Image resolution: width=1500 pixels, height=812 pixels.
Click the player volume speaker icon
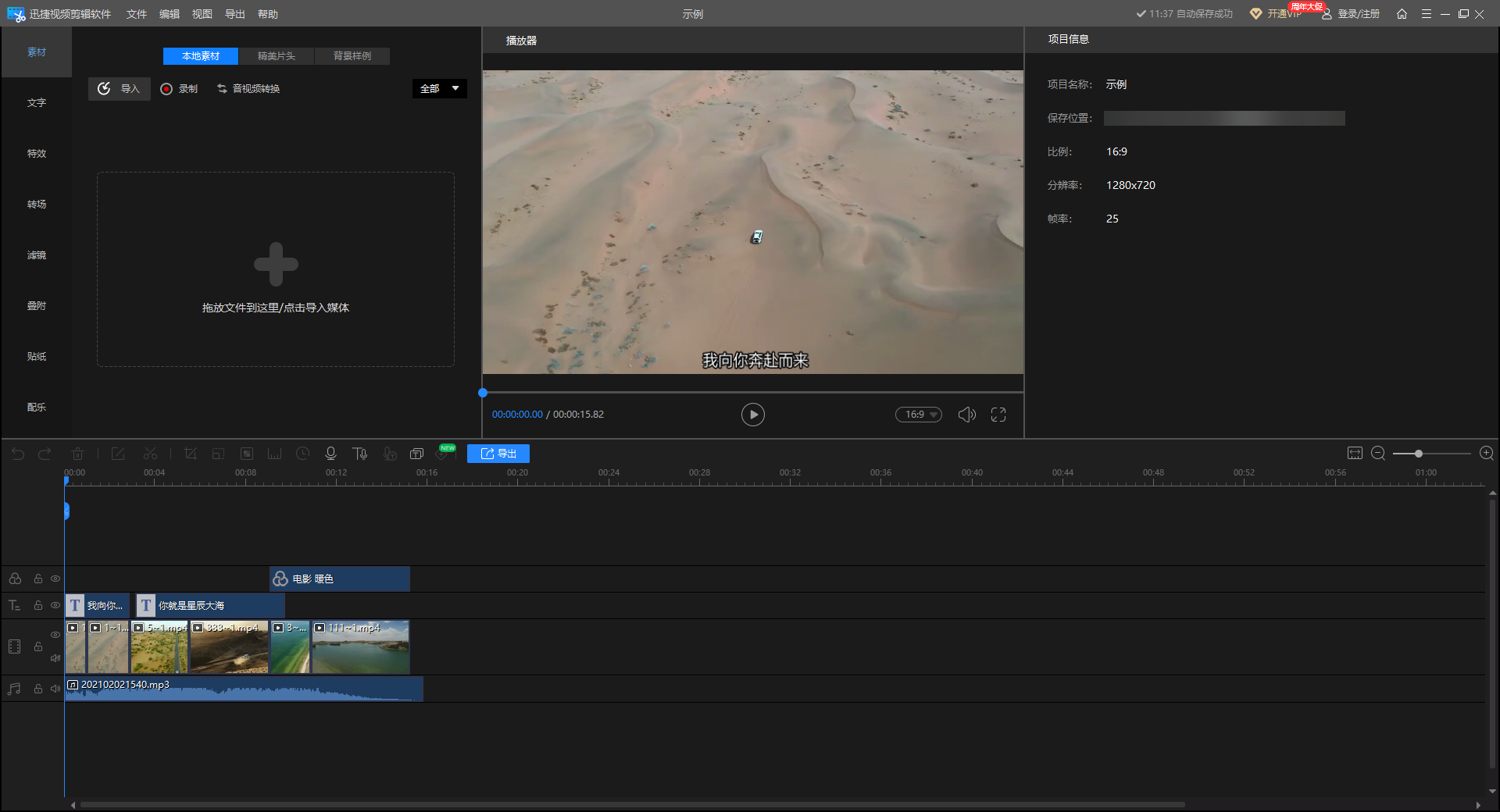966,415
